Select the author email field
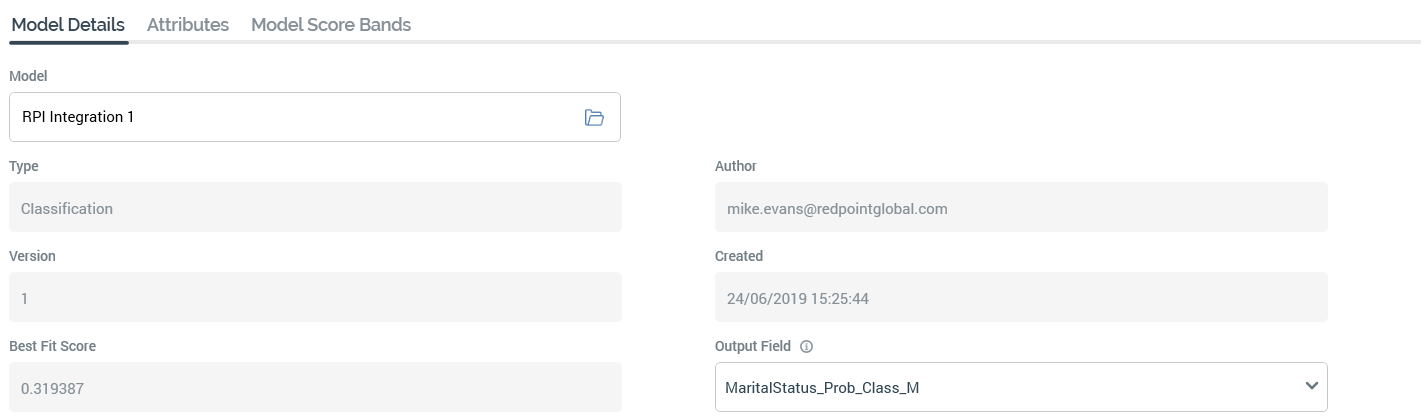 pos(1020,208)
